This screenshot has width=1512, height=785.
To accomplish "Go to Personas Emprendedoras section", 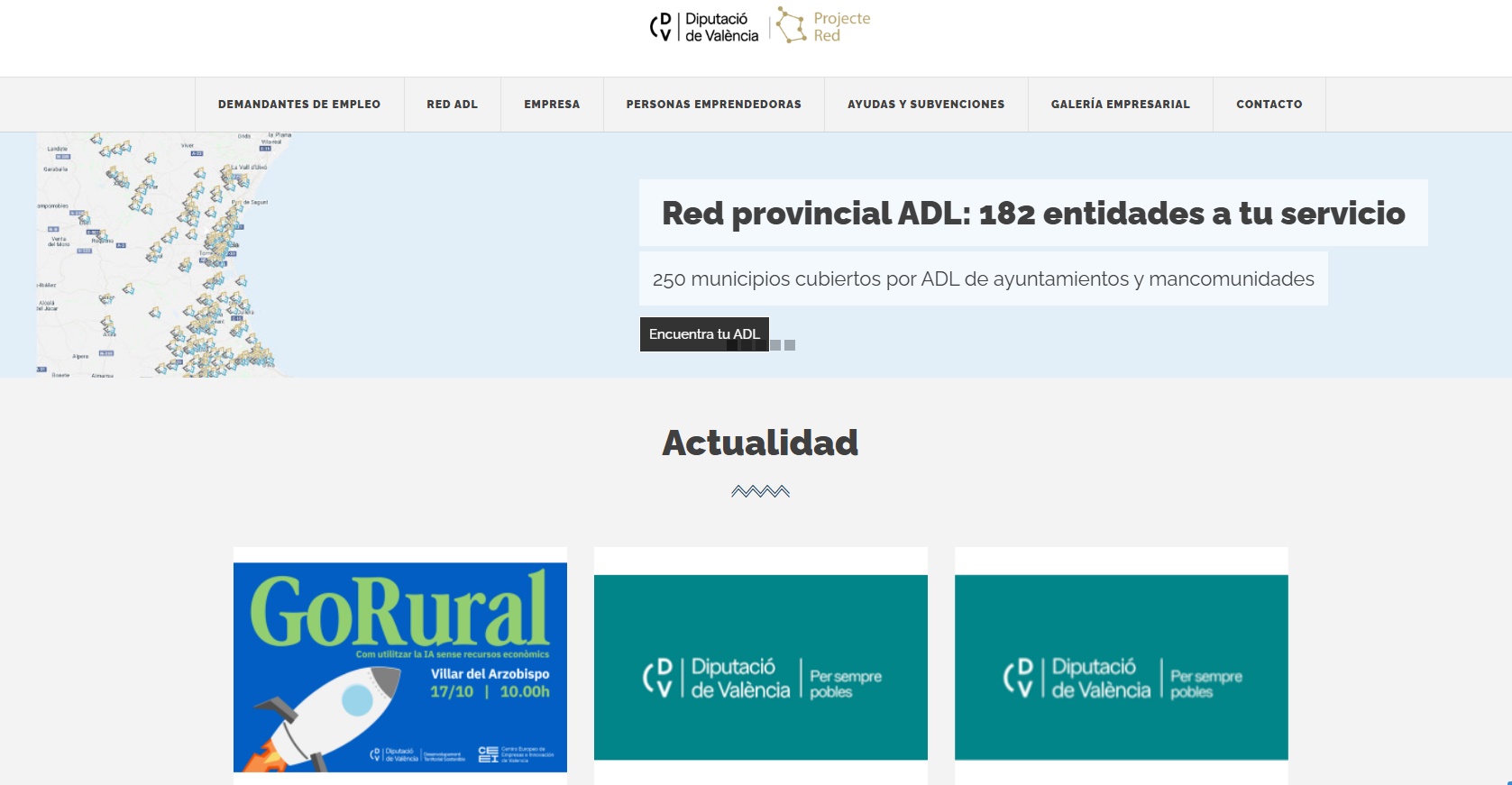I will coord(713,105).
